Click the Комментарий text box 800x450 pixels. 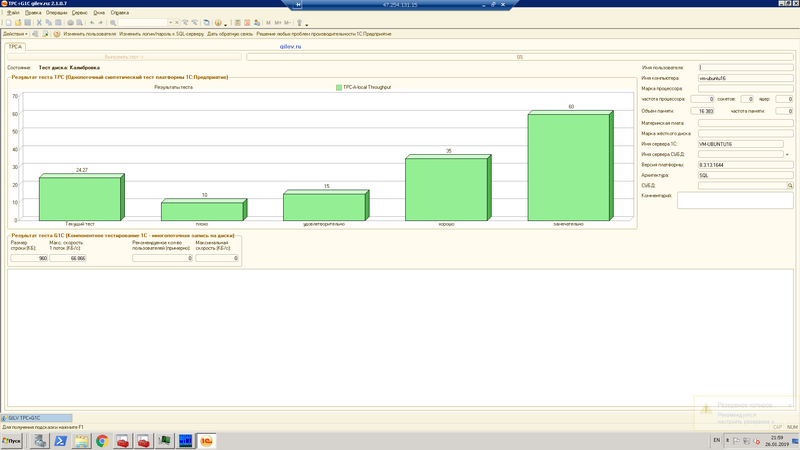735,201
